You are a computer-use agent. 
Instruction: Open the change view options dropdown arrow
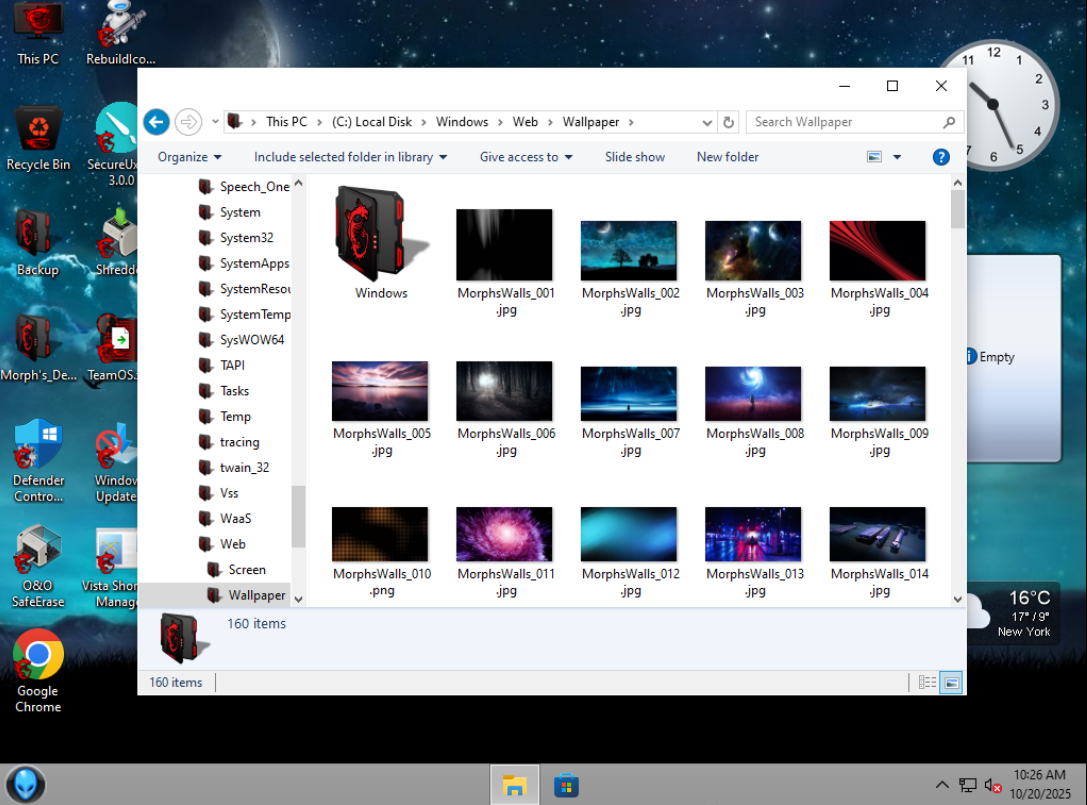pos(897,157)
